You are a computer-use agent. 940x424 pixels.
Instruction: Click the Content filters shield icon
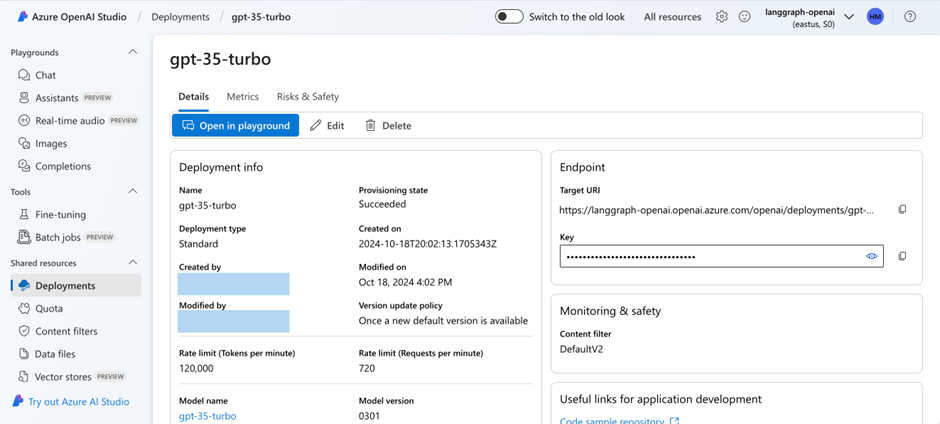[24, 331]
